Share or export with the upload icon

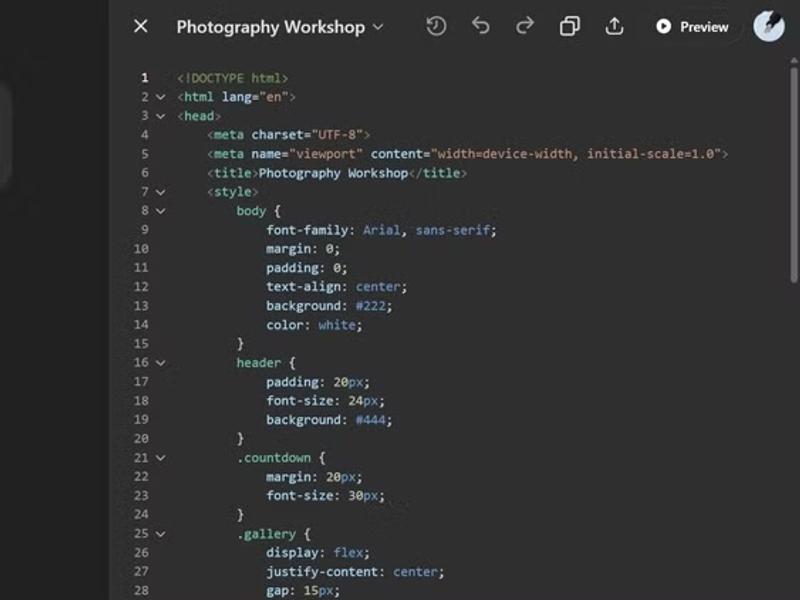[x=615, y=27]
